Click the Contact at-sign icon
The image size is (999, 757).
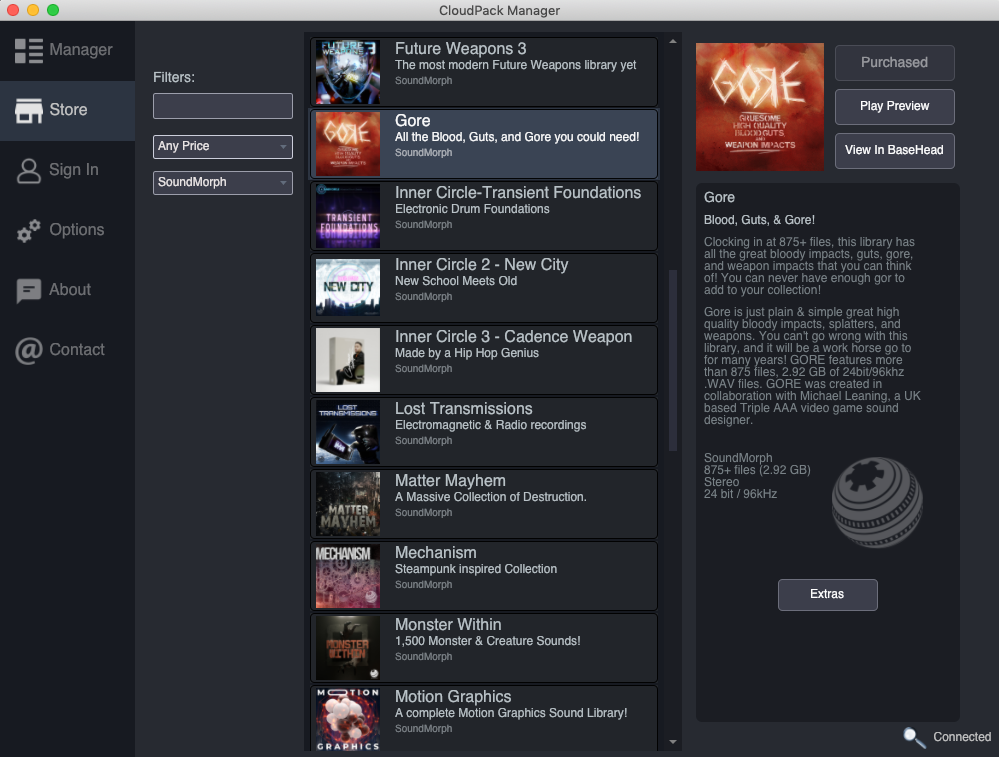[29, 350]
